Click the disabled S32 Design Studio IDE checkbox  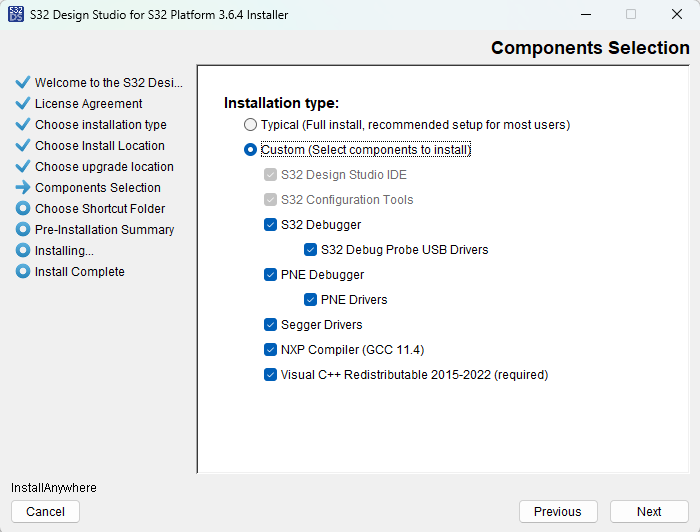point(270,175)
